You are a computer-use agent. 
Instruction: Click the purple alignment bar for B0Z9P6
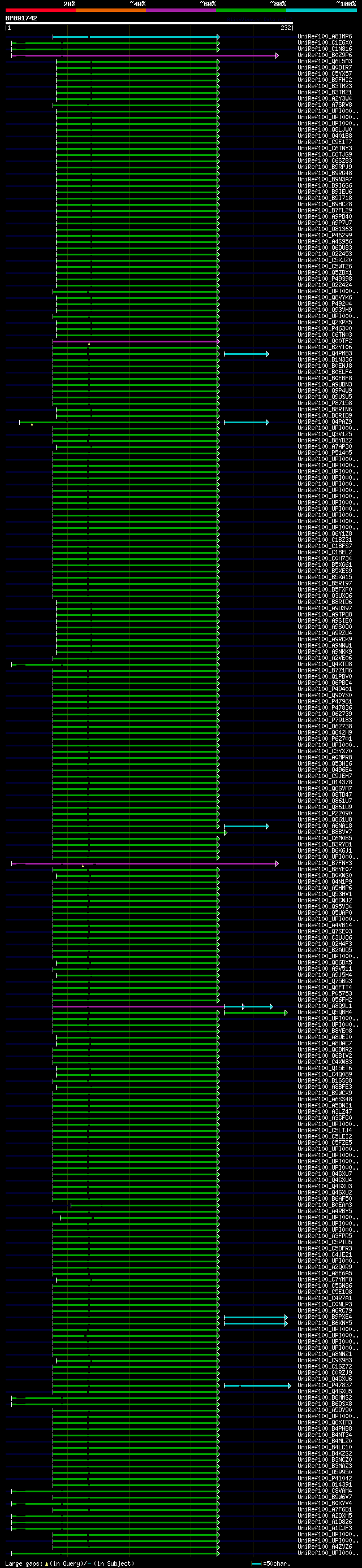coord(144,55)
